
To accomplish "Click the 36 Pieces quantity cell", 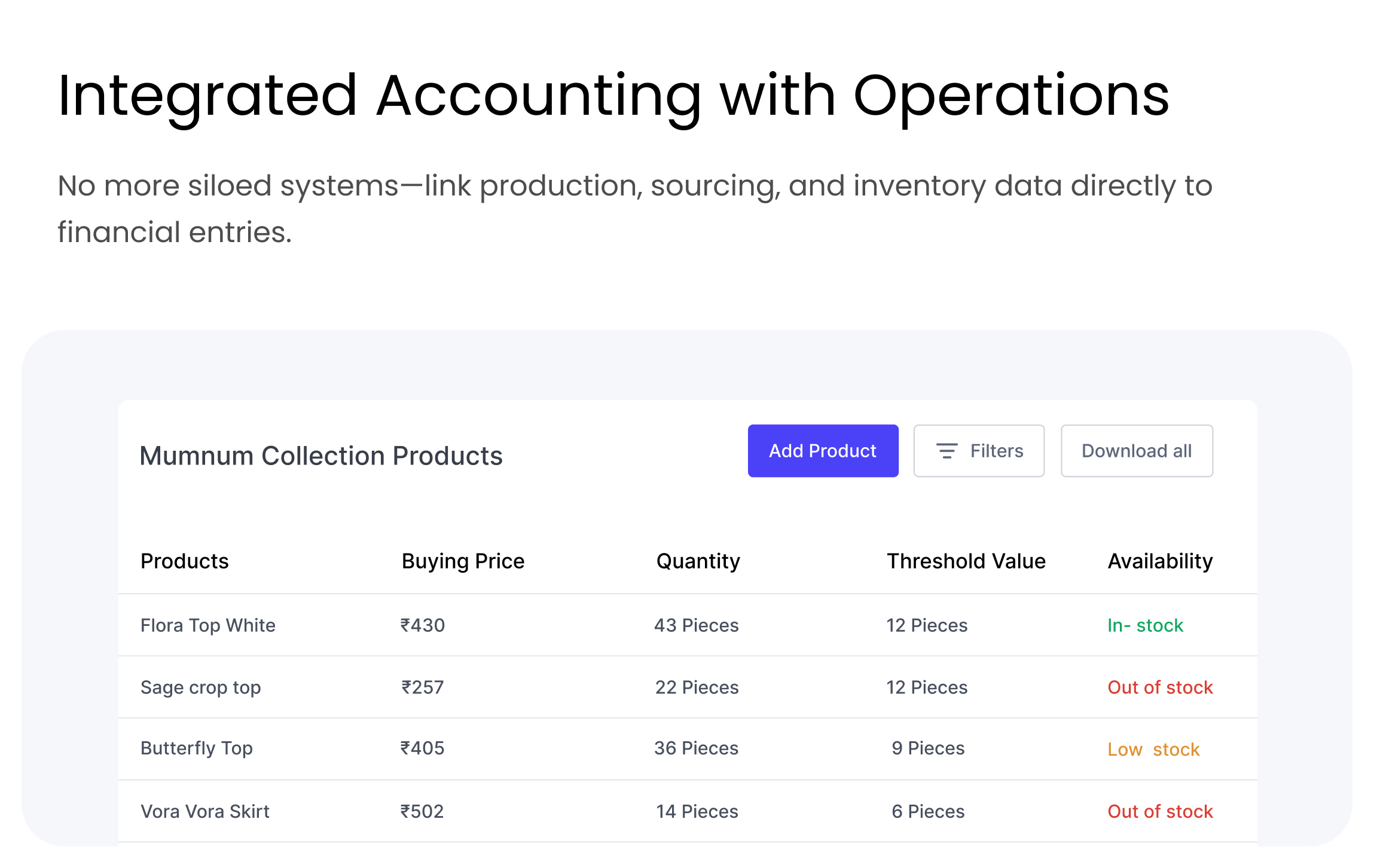I will point(696,748).
